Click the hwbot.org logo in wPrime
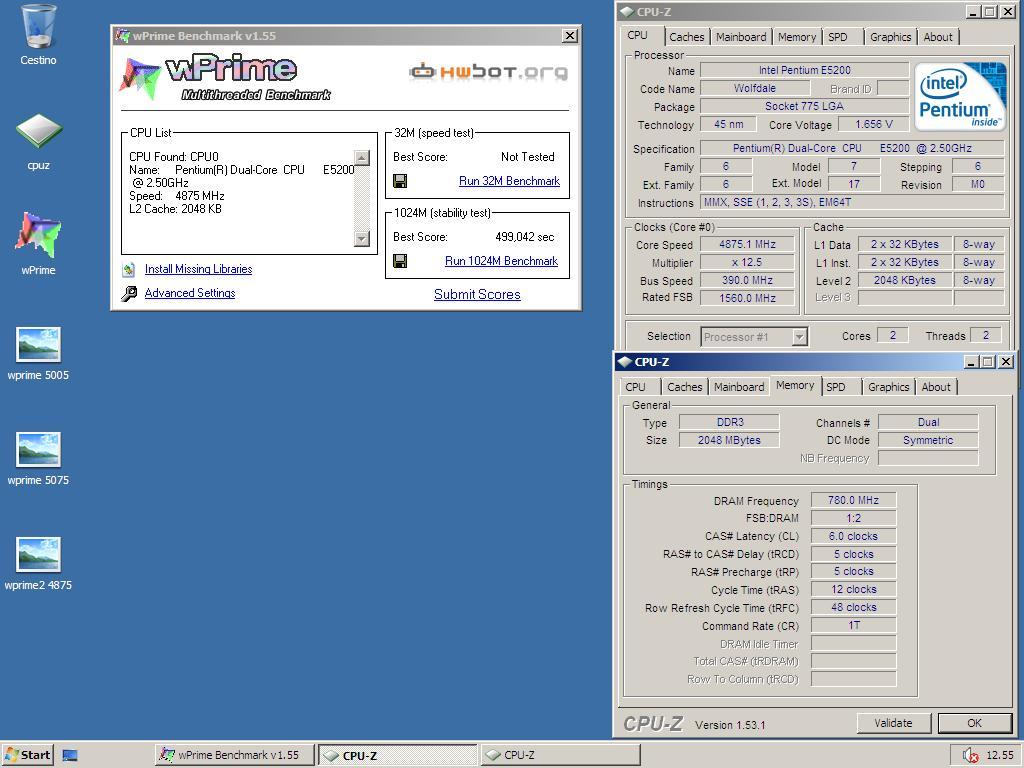 (x=488, y=71)
